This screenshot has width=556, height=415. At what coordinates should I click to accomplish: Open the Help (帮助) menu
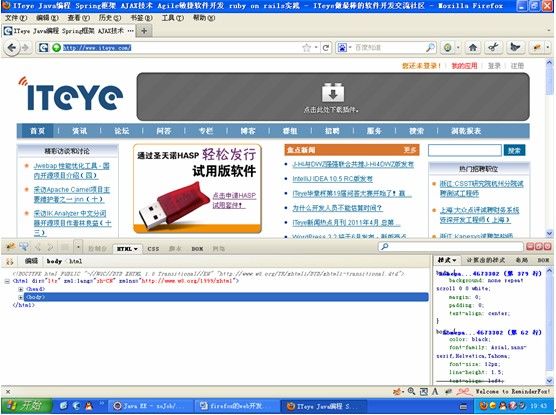point(204,18)
